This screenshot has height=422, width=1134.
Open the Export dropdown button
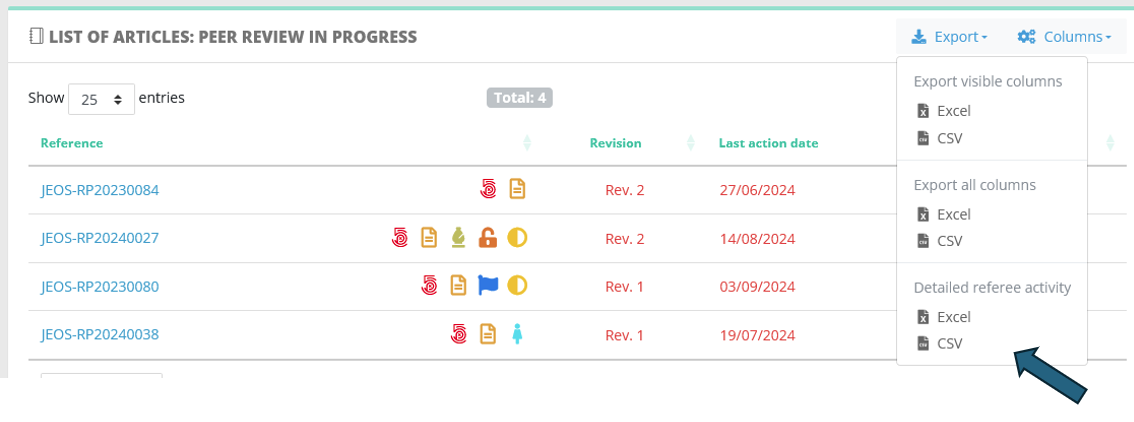(x=949, y=37)
